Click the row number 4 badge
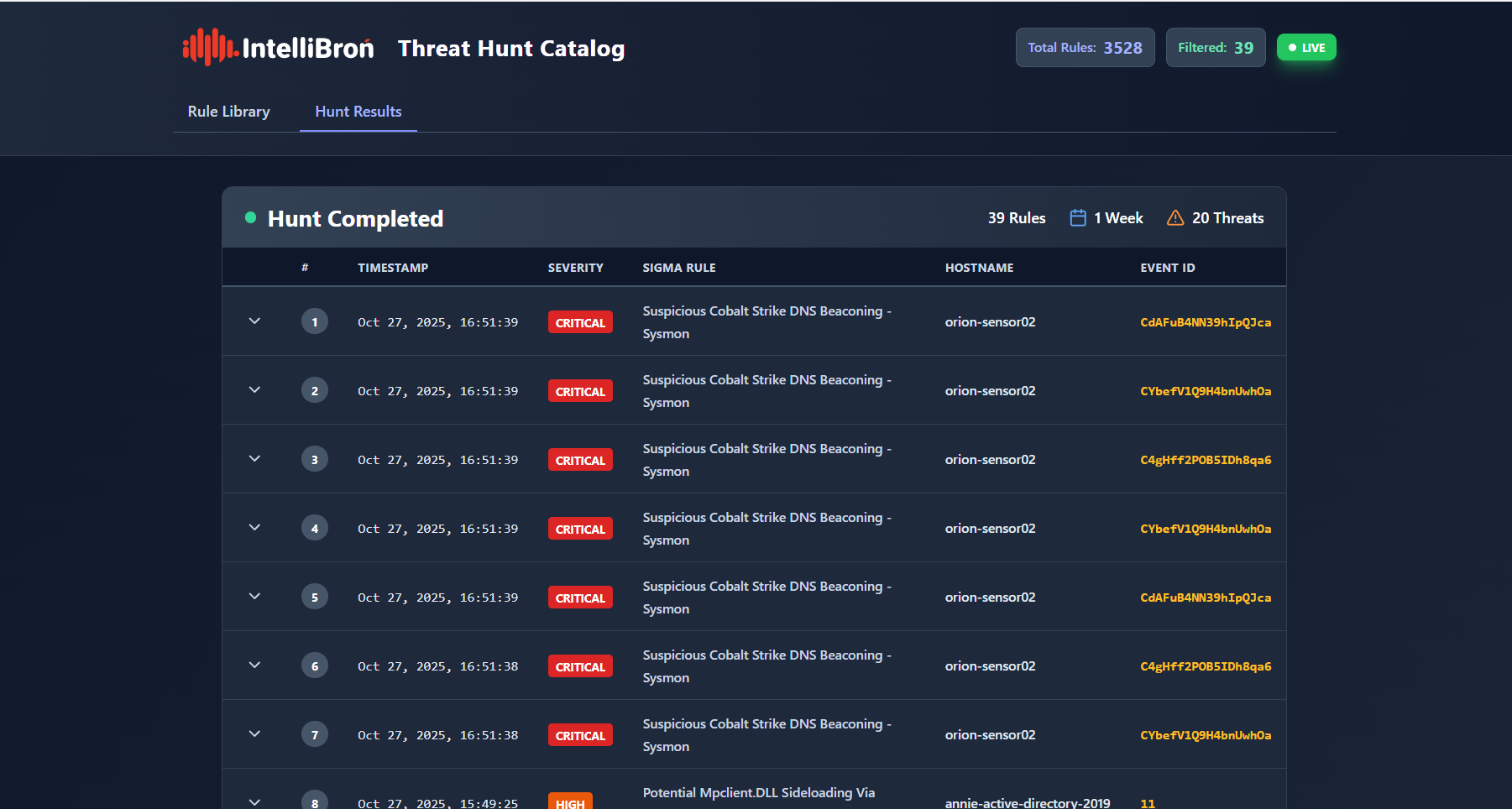 tap(315, 528)
